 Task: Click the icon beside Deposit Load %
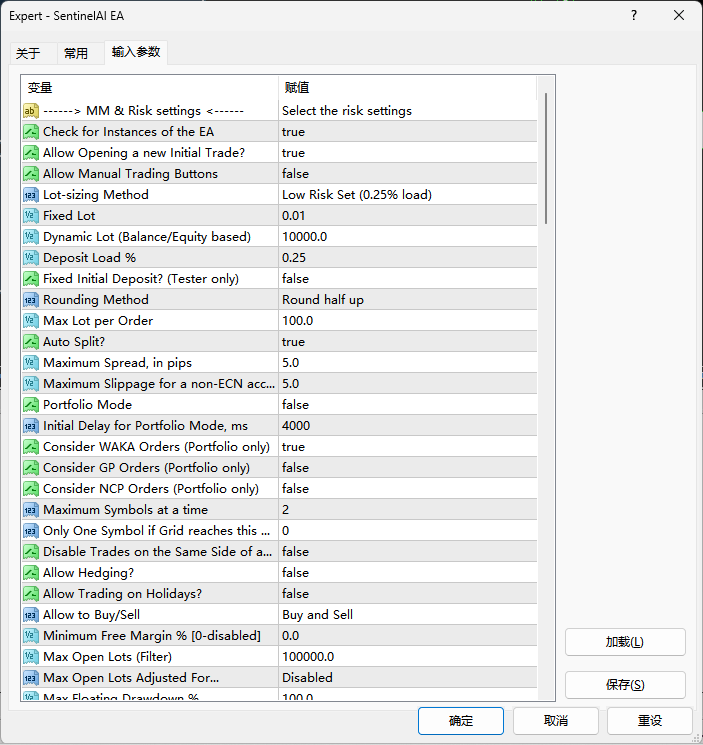pyautogui.click(x=31, y=258)
